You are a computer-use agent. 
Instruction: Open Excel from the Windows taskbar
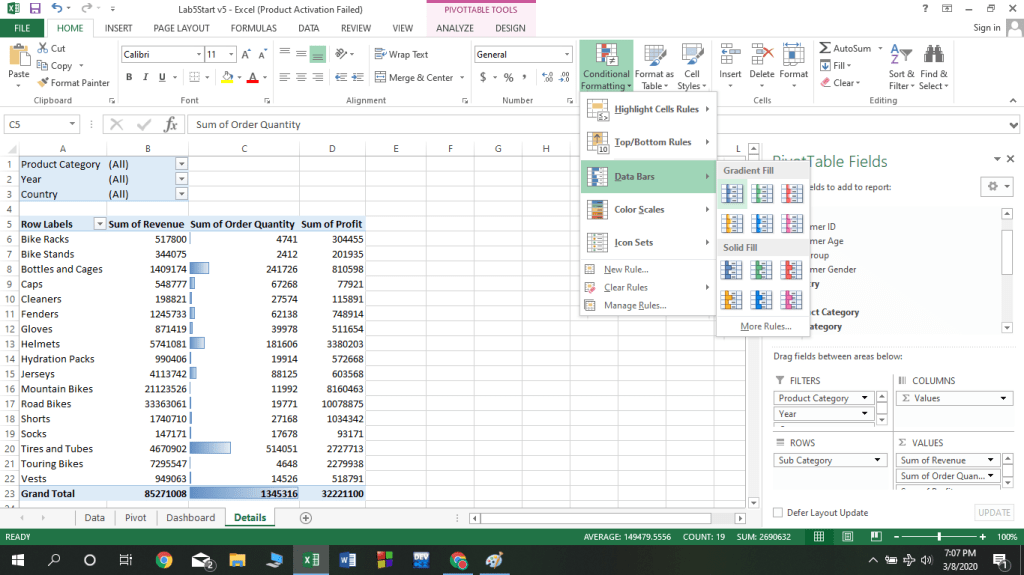click(x=310, y=559)
